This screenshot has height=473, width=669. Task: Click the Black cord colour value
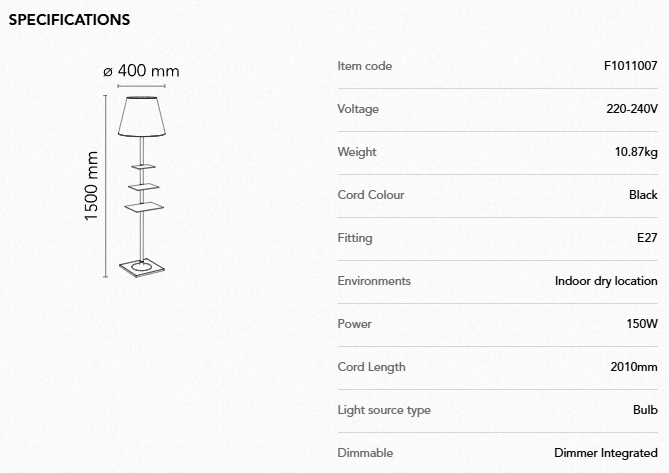click(x=643, y=195)
